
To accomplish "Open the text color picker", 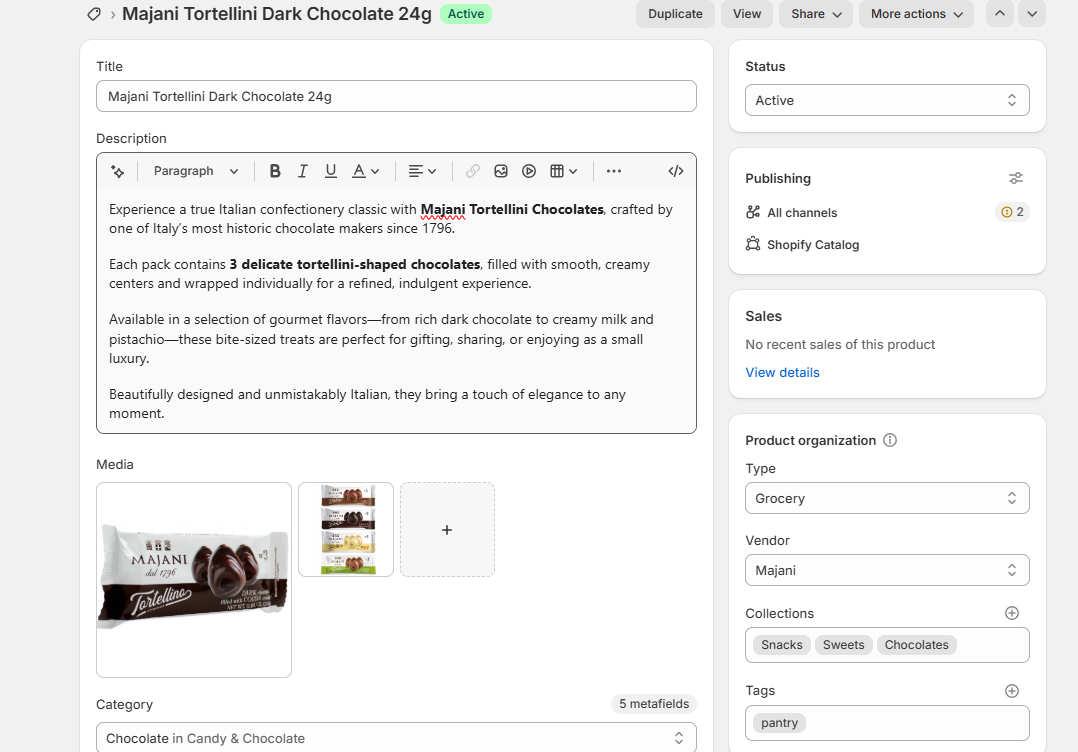I will pyautogui.click(x=365, y=171).
